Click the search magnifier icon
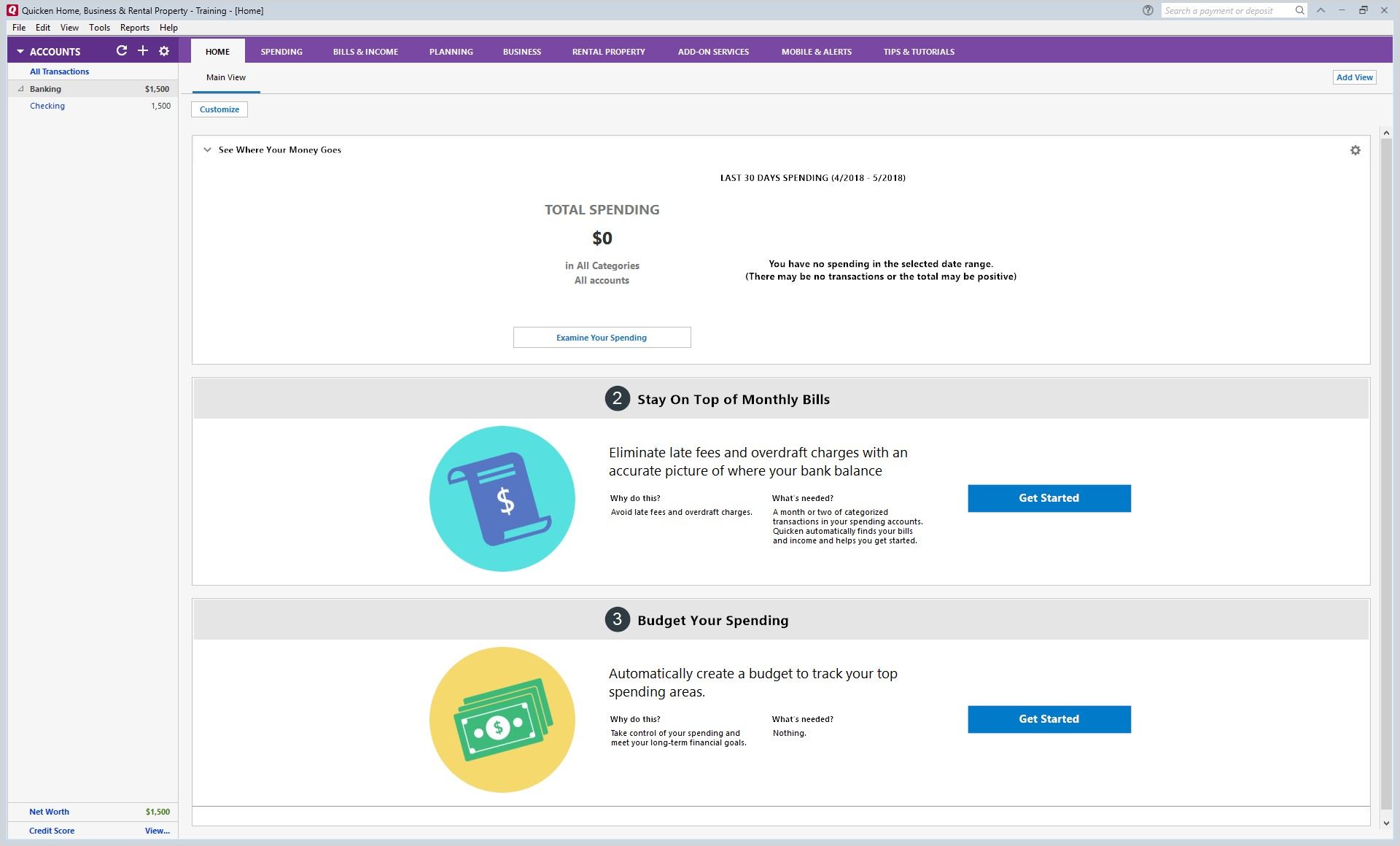The width and height of the screenshot is (1400, 846). tap(1299, 10)
